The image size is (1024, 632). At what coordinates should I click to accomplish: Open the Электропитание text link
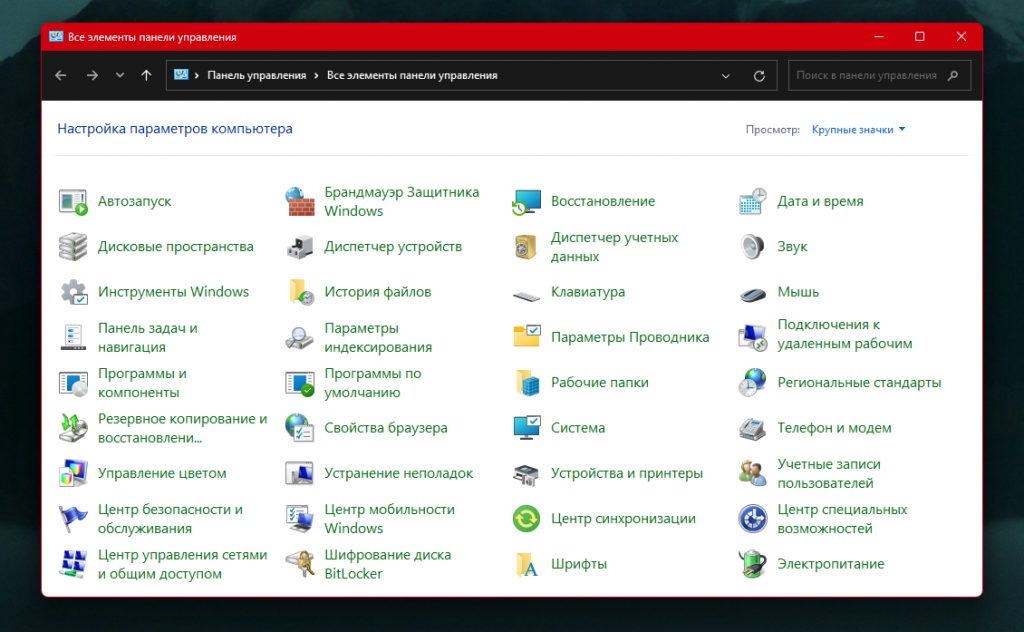(831, 564)
